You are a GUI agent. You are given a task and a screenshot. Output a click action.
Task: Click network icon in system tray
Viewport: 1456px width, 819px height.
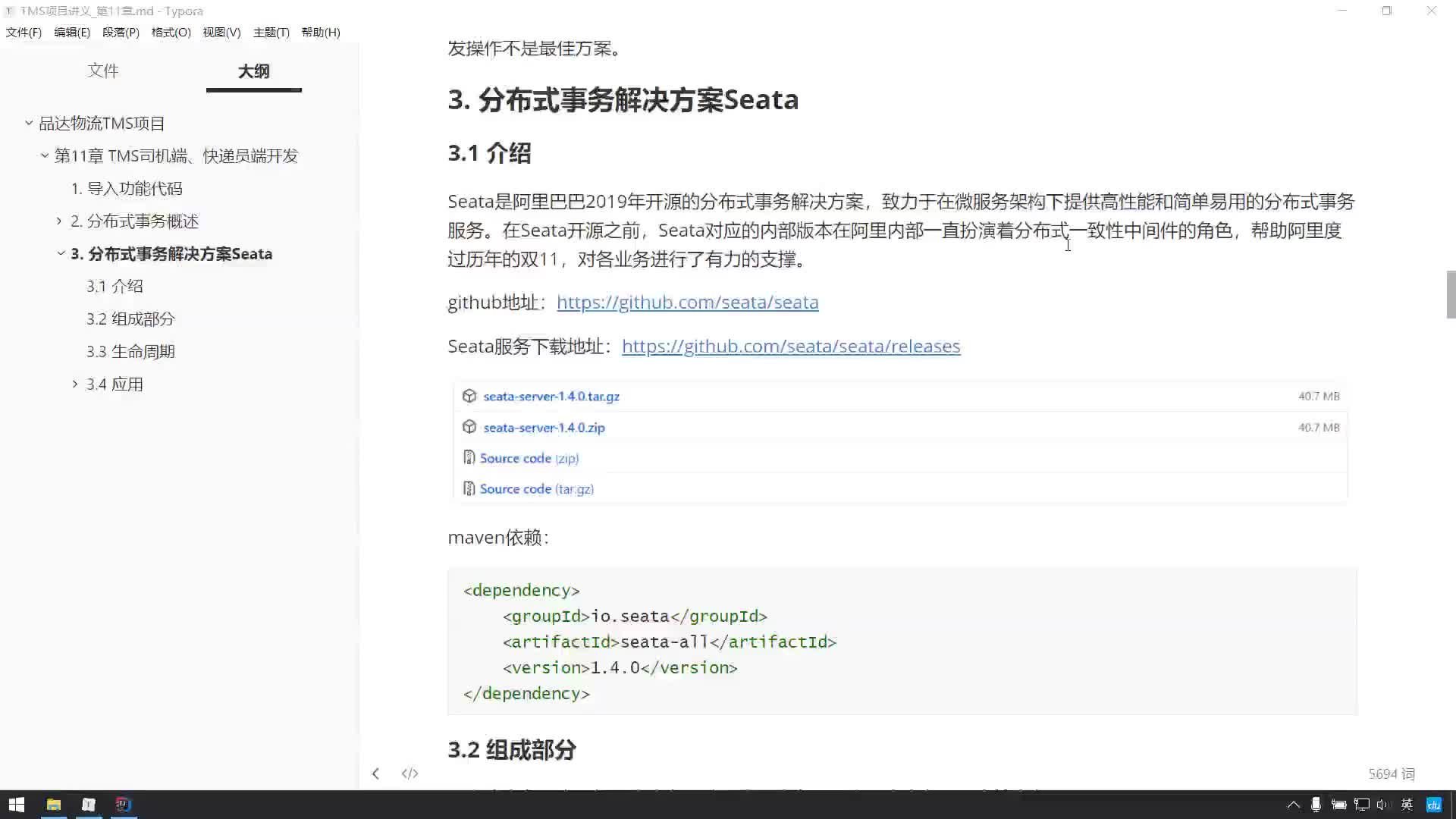click(x=1362, y=805)
